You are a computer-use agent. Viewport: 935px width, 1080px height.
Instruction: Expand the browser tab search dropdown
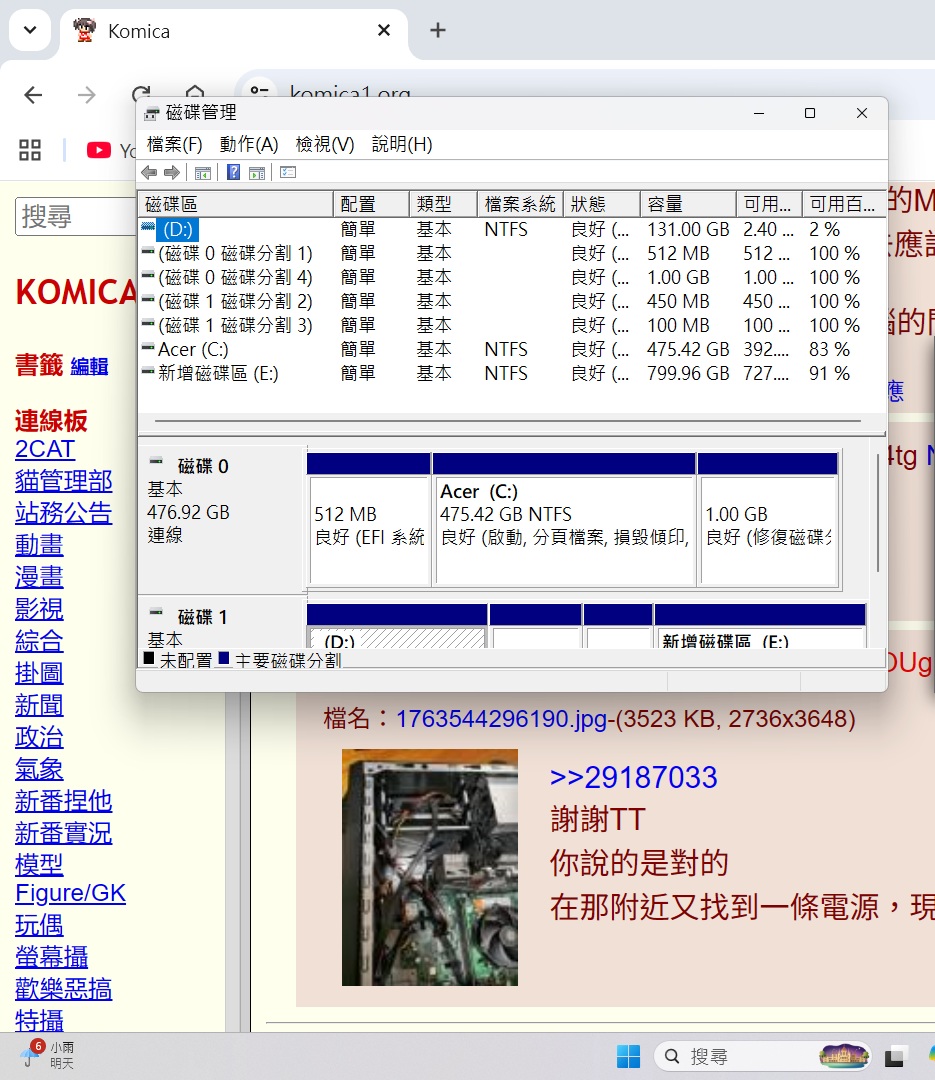pyautogui.click(x=30, y=30)
